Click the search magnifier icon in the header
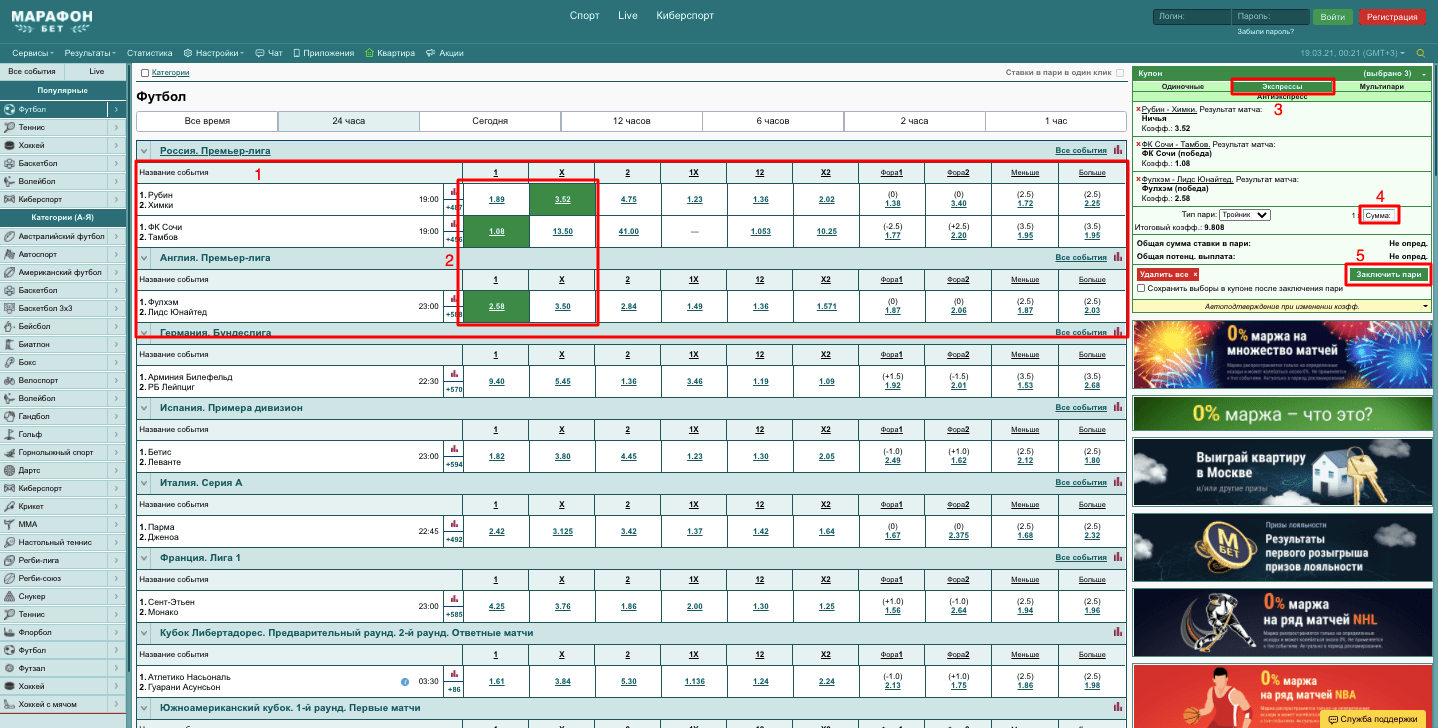 pos(1419,53)
